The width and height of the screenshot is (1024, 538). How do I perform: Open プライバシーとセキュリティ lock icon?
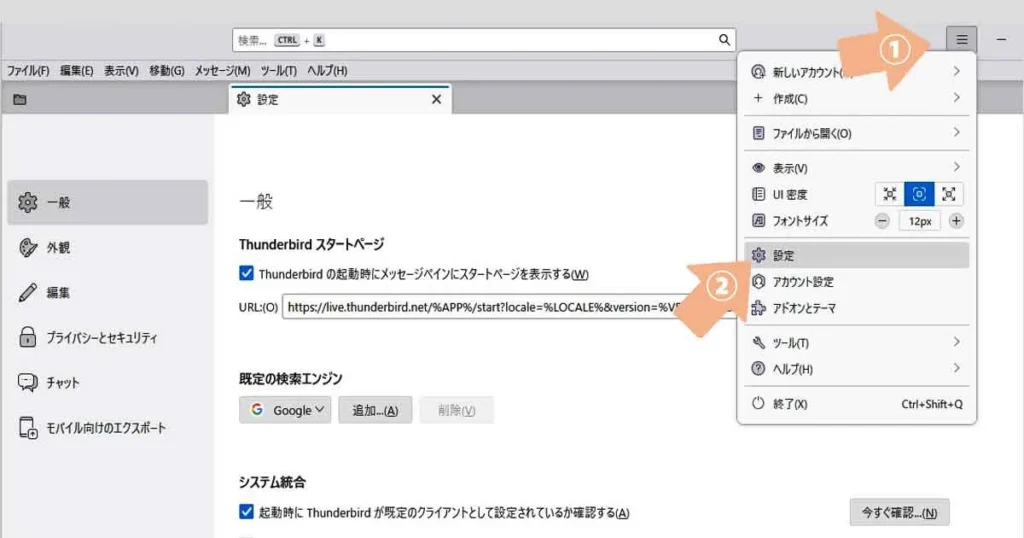[27, 338]
